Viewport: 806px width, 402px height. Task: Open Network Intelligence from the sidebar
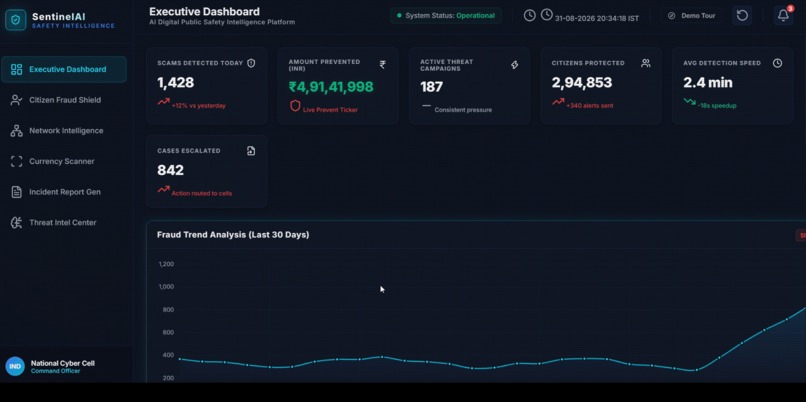tap(64, 131)
